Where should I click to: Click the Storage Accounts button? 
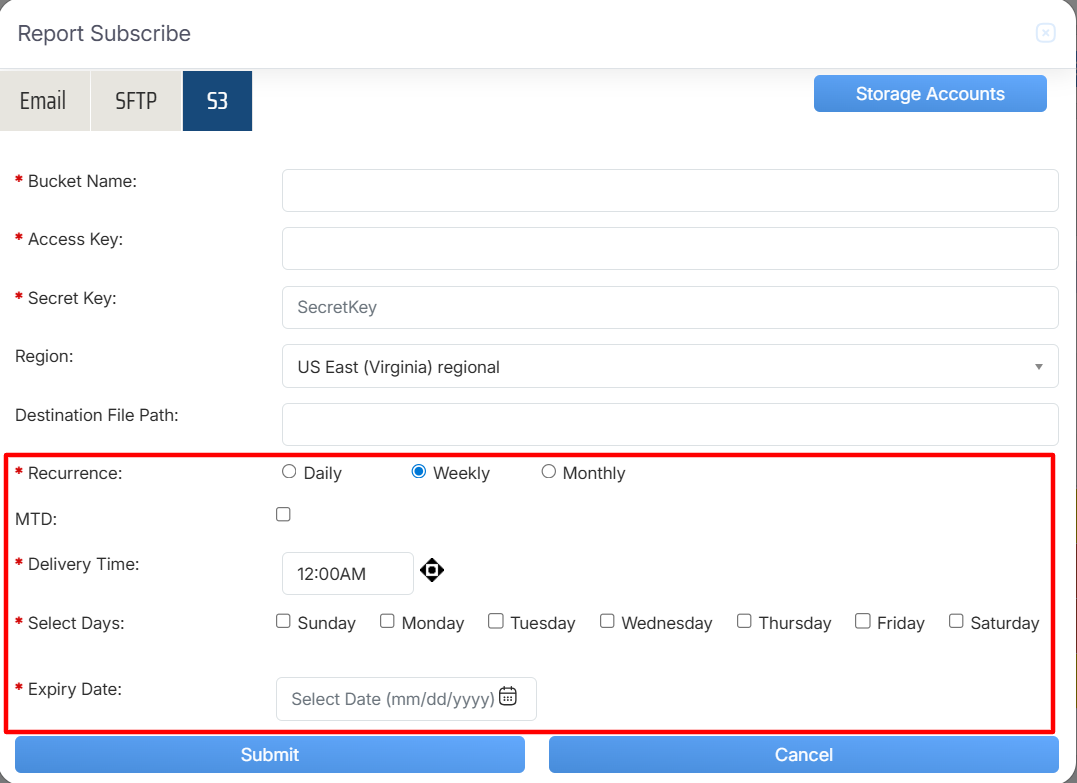[x=930, y=94]
